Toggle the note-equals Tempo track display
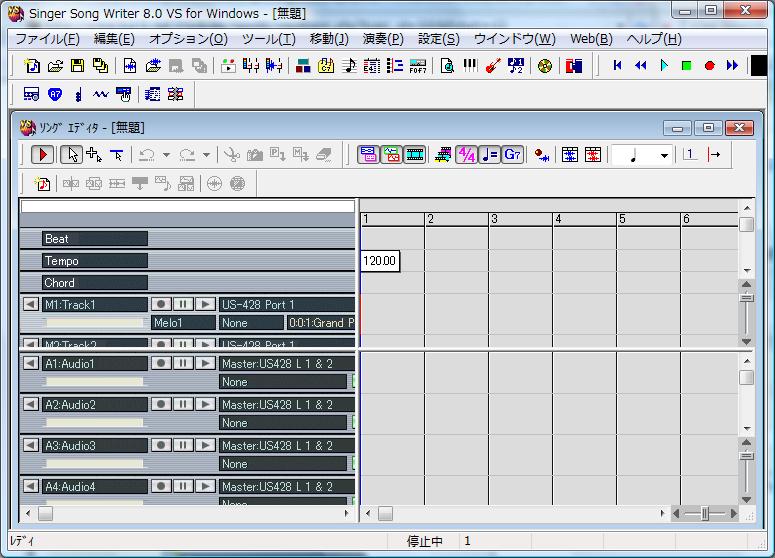Screen dimensions: 775x558 click(x=489, y=155)
